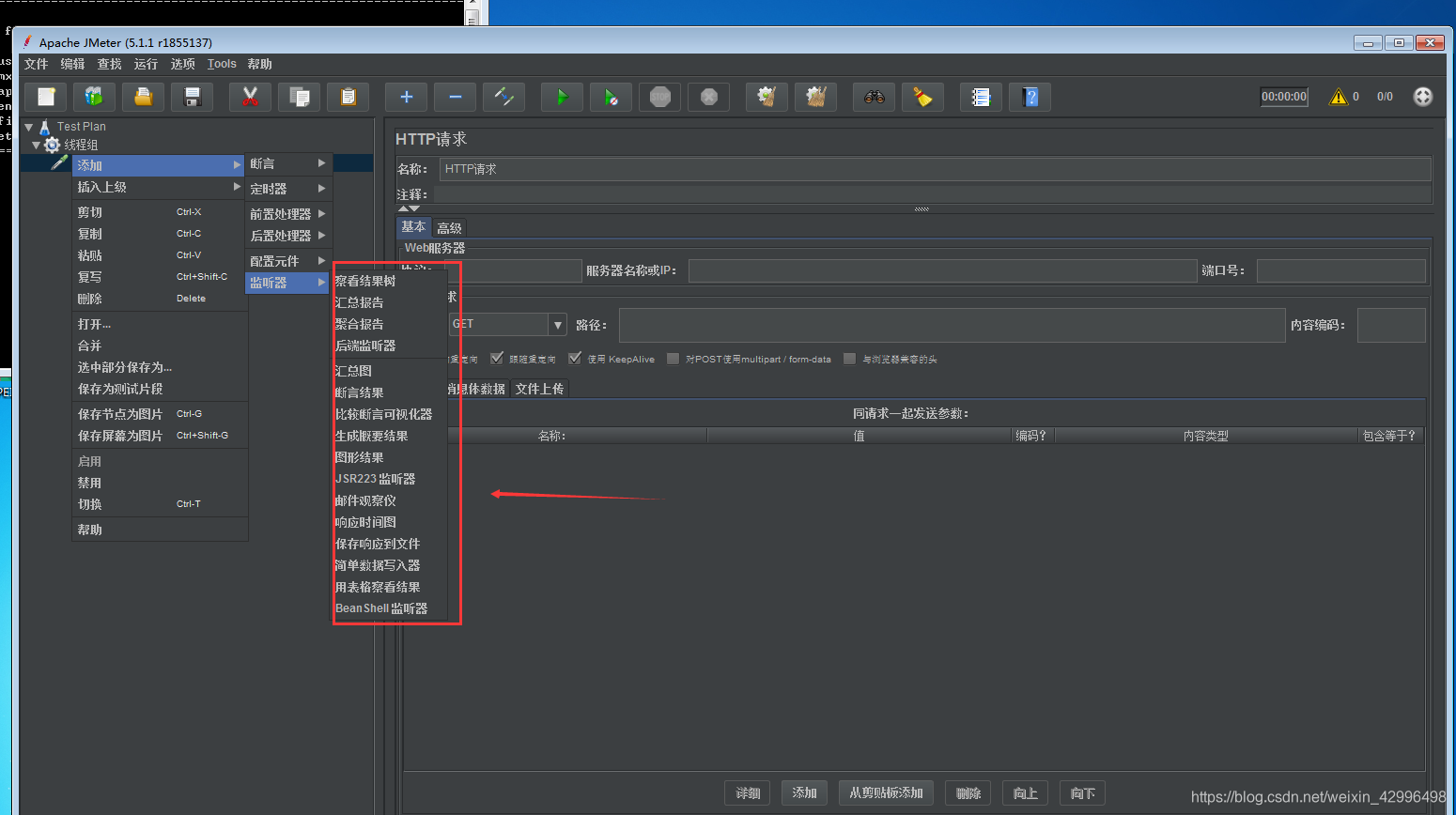The image size is (1456, 815).
Task: Expand the 后置处理器 submenu
Action: coord(287,236)
